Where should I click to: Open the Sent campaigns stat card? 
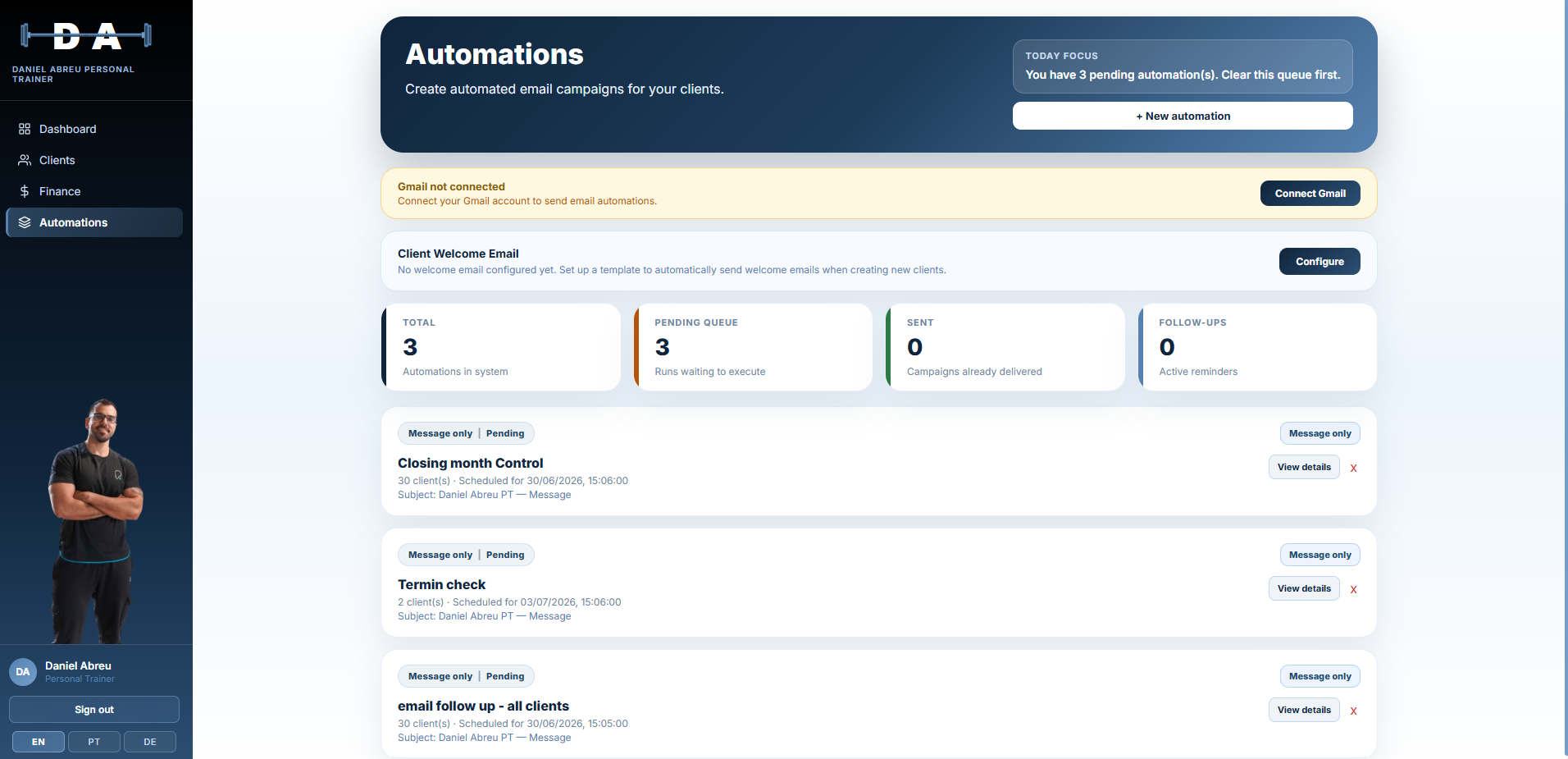coord(1005,347)
